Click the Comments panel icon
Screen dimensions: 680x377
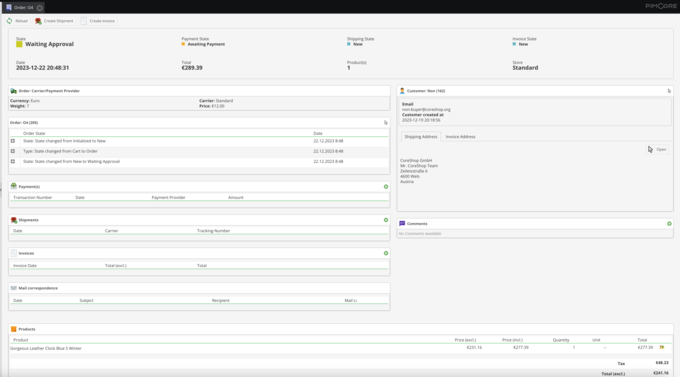coord(402,223)
